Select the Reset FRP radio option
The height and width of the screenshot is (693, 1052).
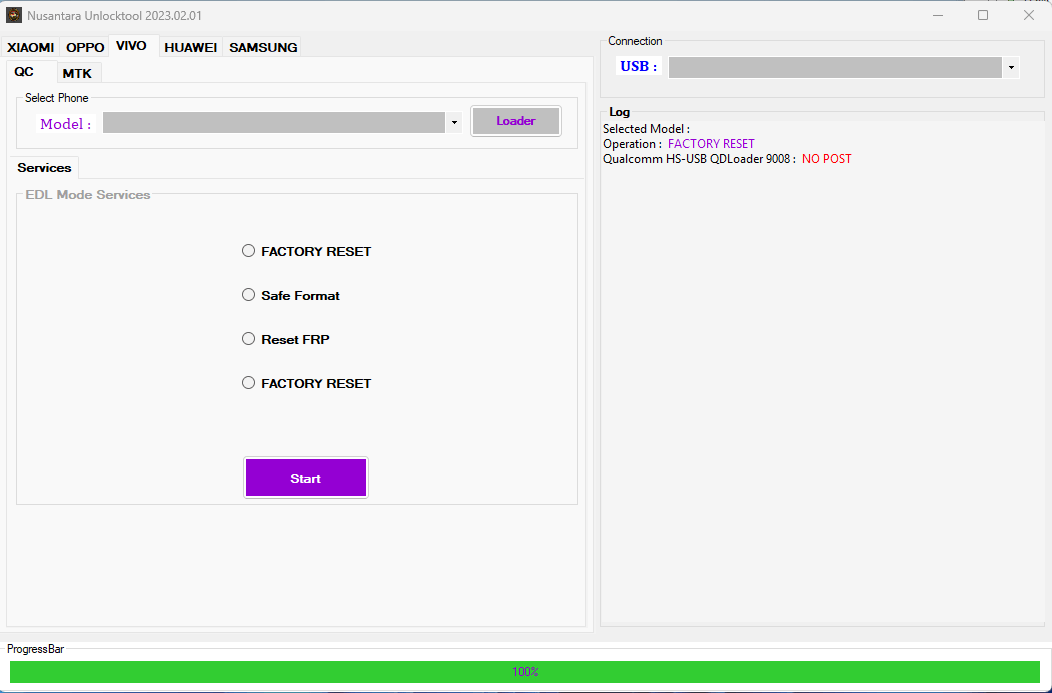click(x=248, y=338)
